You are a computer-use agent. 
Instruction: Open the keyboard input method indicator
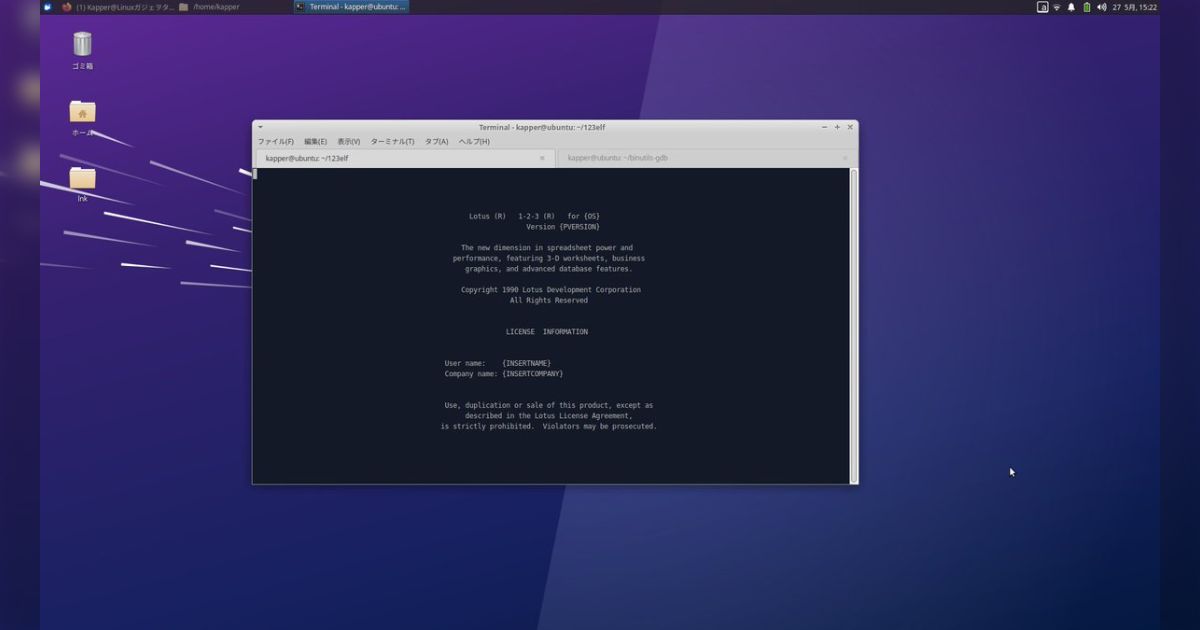point(1043,7)
